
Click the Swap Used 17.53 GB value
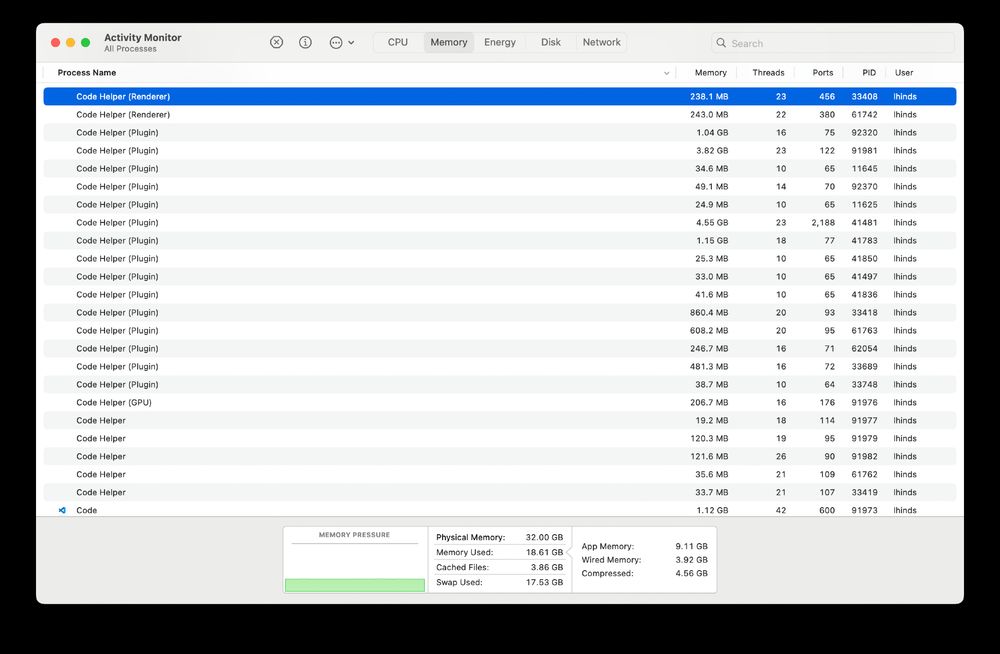click(544, 583)
